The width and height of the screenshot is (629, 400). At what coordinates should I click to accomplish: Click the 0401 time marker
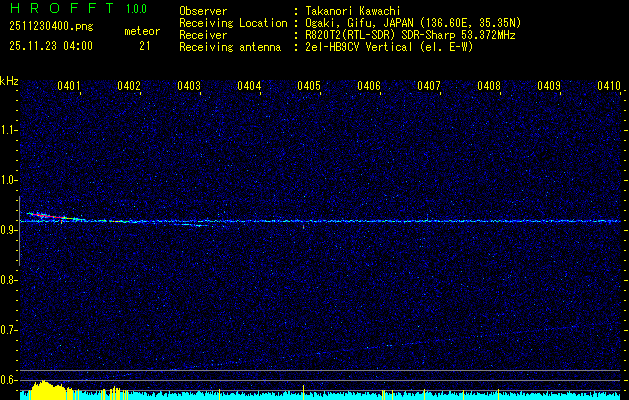coord(69,87)
